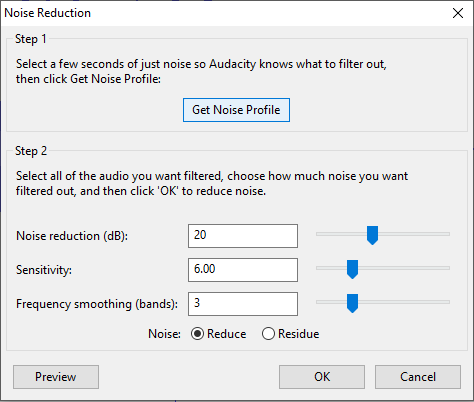Click the Sensitivity slider handle
The image size is (474, 402).
352,269
